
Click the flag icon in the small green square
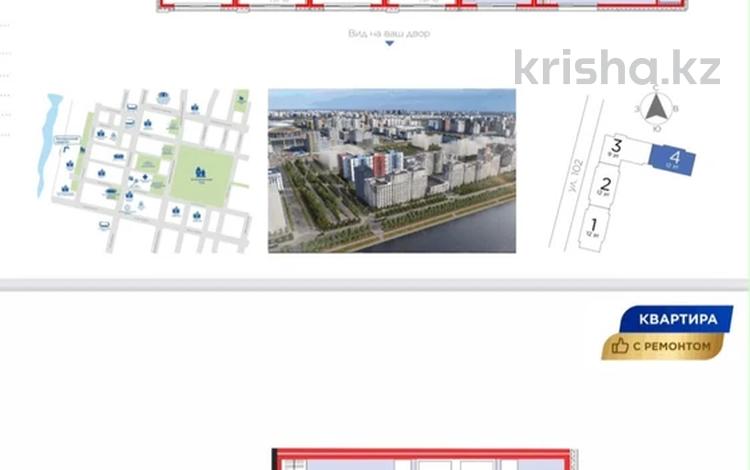[242, 99]
